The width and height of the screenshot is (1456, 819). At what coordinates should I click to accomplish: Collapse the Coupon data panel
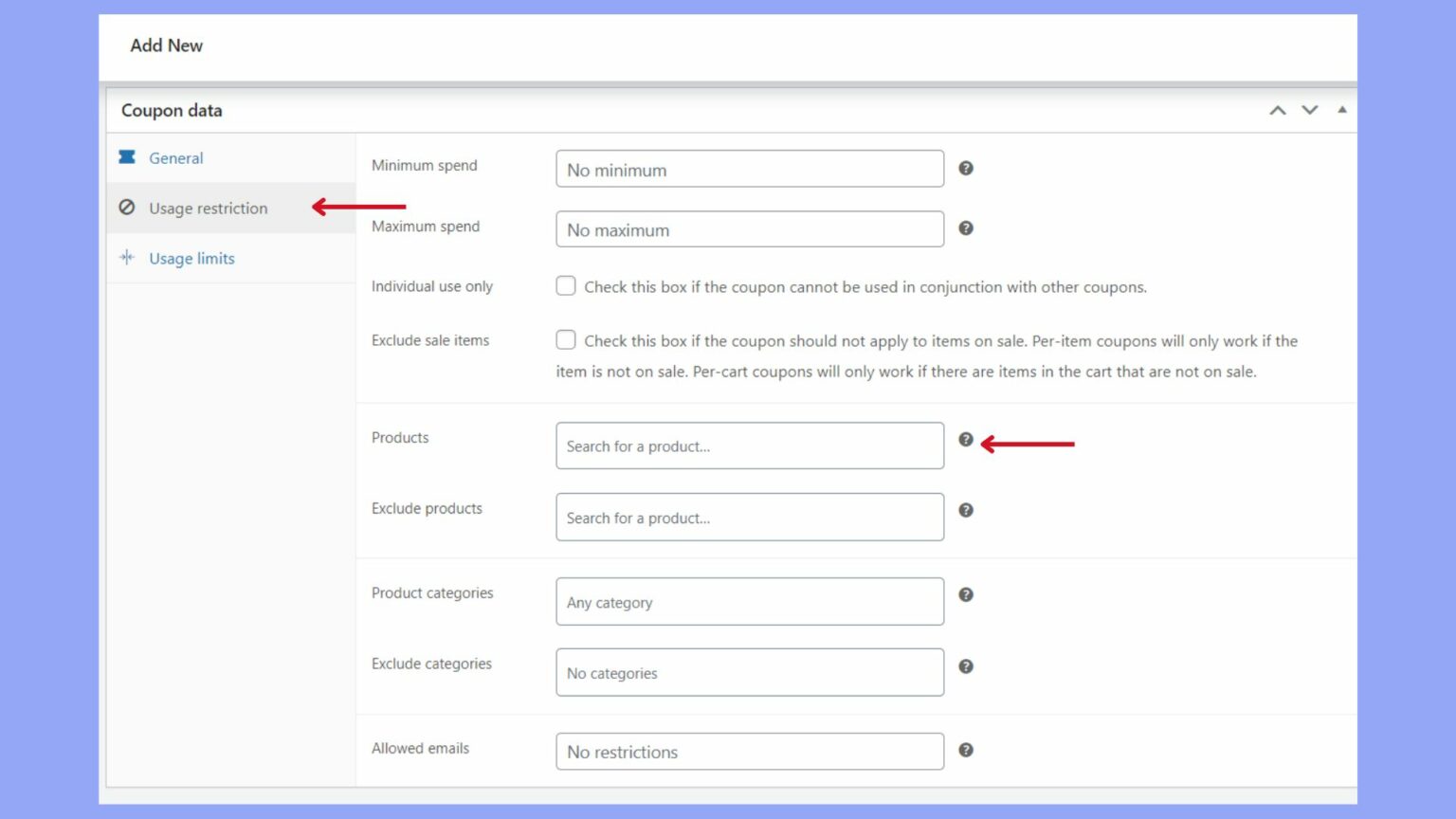pos(1341,110)
